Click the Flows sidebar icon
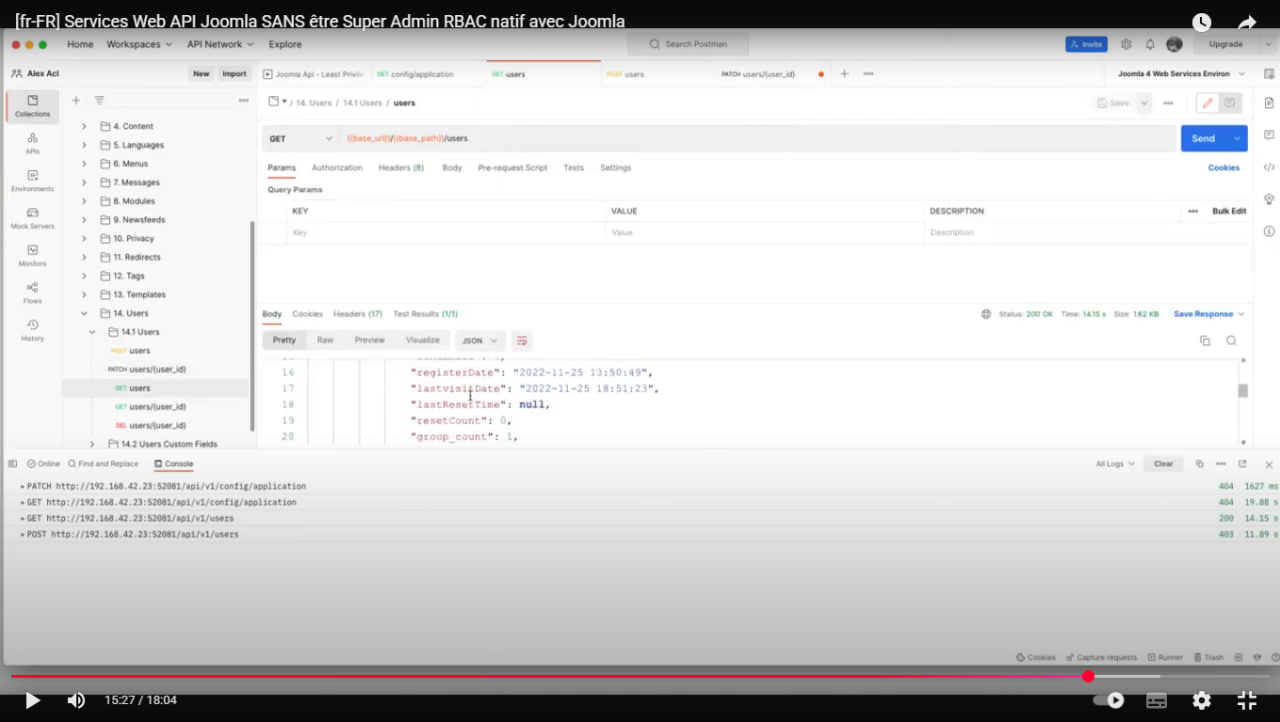 click(32, 292)
